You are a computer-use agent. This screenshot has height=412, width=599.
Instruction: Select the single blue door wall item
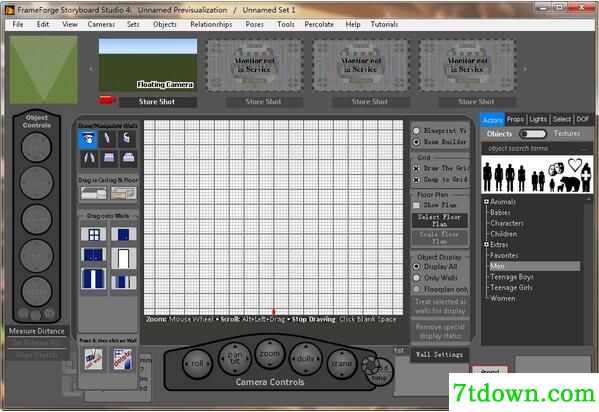123,234
